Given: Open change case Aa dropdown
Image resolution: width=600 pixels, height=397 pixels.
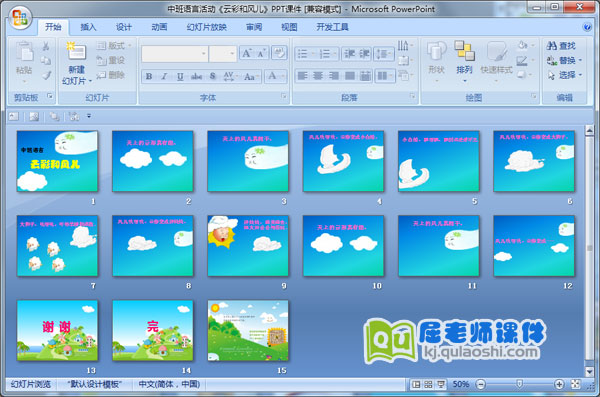Looking at the screenshot, I should tap(251, 76).
